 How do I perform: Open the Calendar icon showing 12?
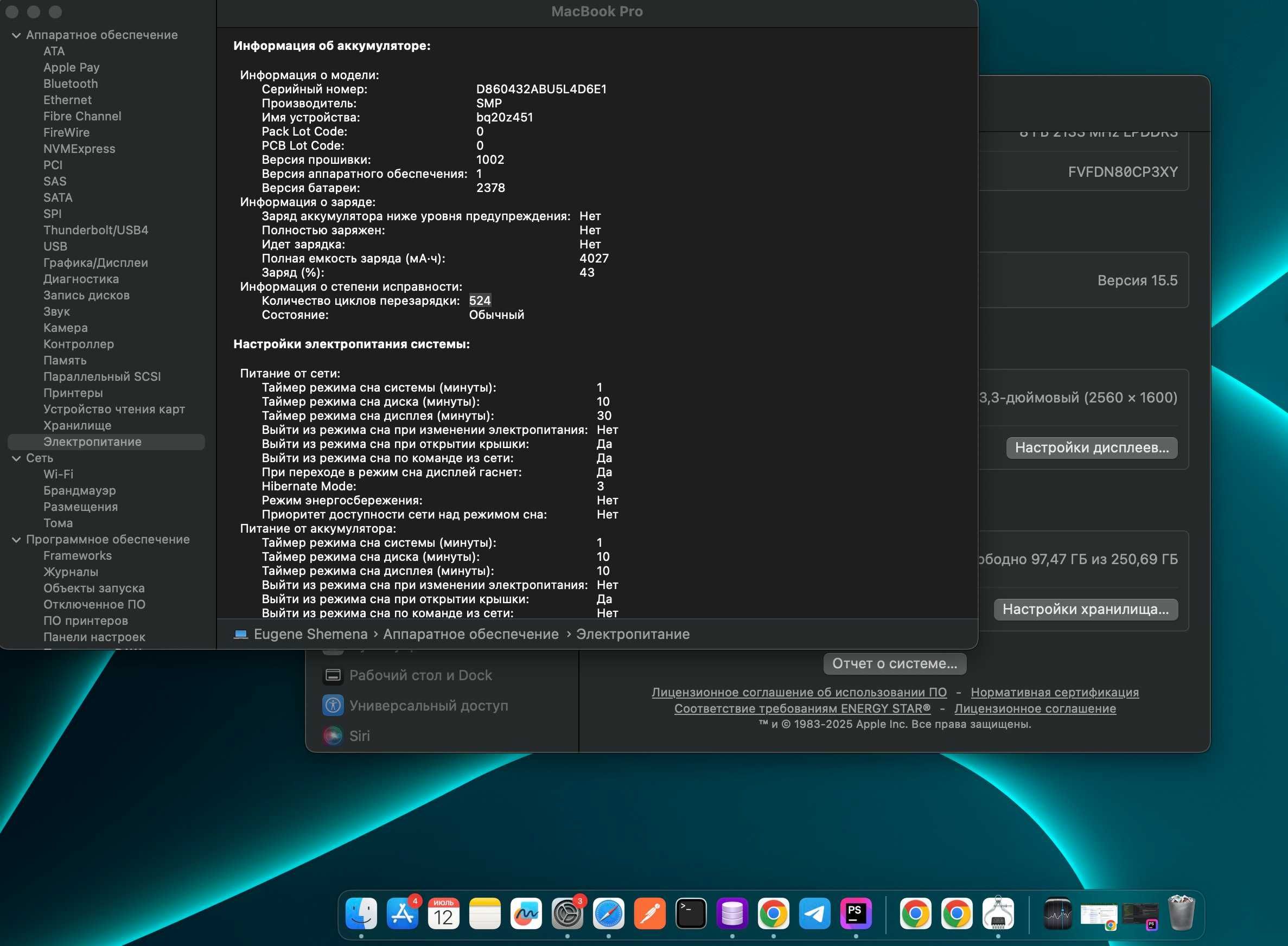pyautogui.click(x=444, y=913)
